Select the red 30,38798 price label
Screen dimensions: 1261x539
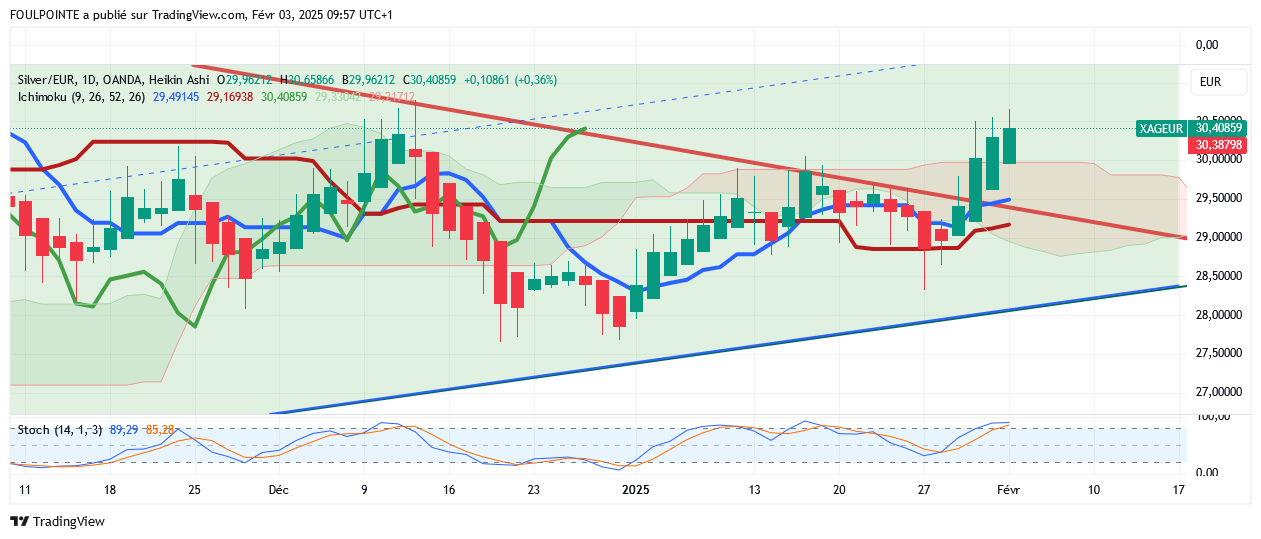tap(1218, 145)
